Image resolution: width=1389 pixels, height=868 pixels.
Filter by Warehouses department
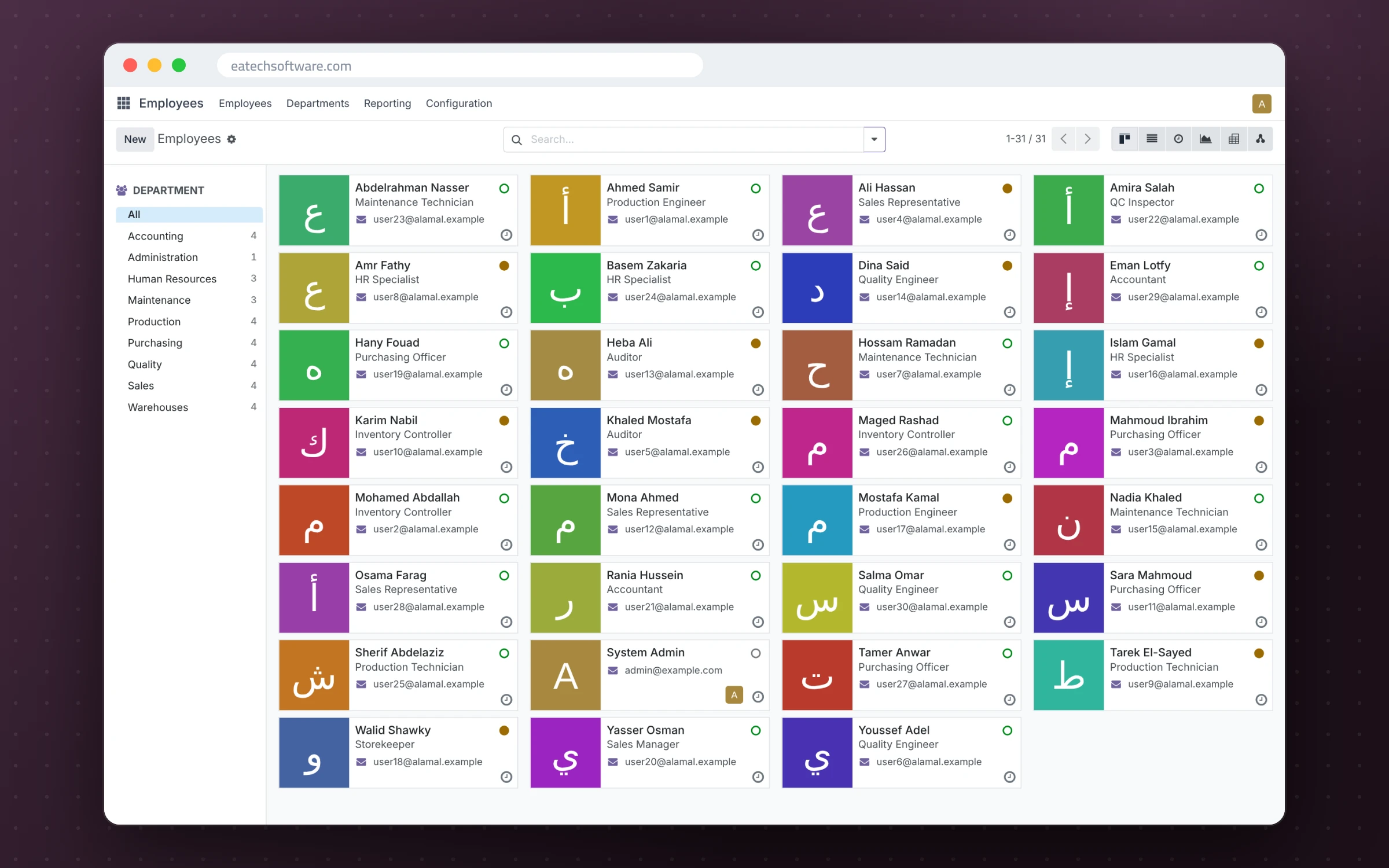[x=189, y=407]
